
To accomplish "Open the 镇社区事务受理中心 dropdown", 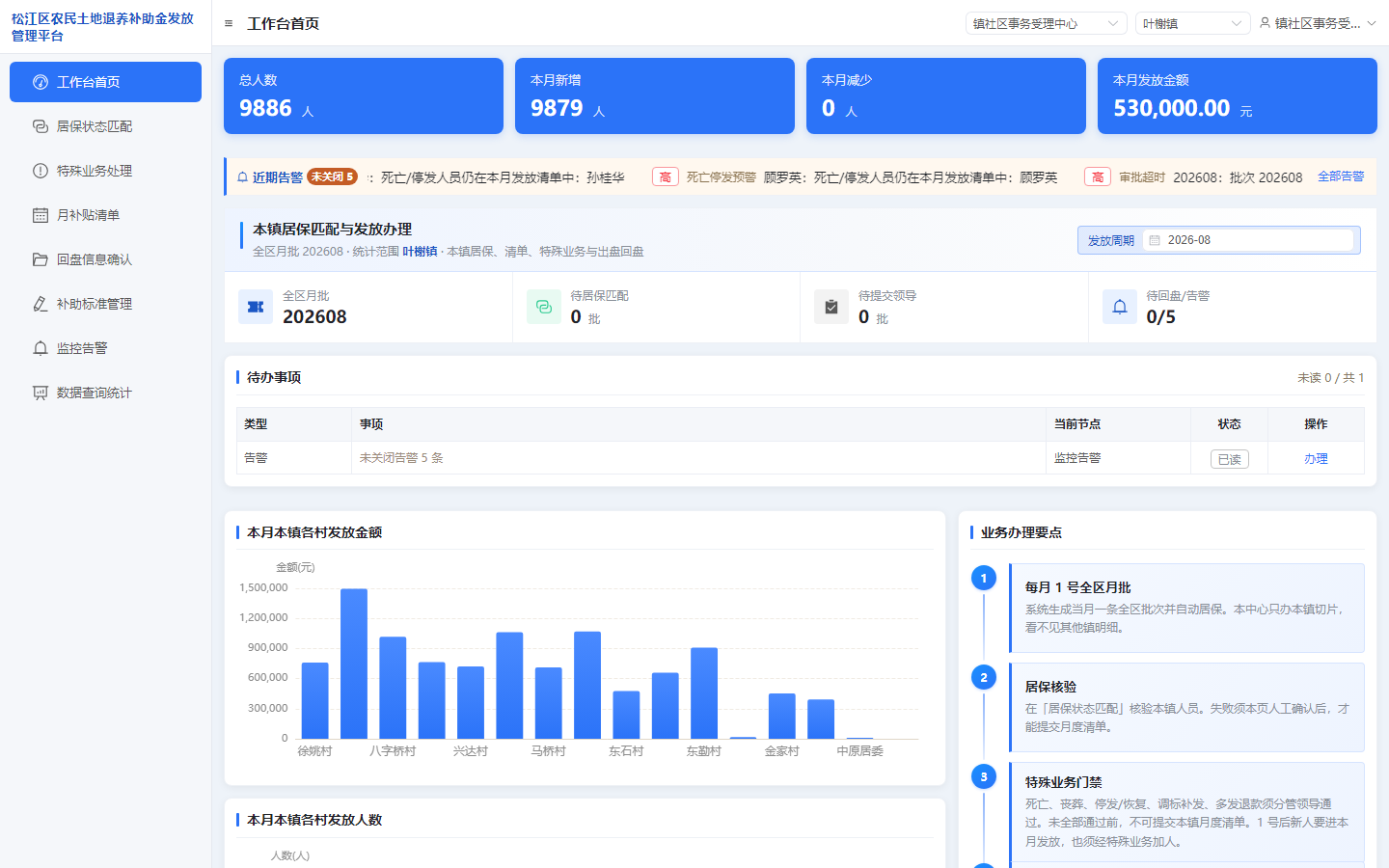I will (x=1047, y=23).
